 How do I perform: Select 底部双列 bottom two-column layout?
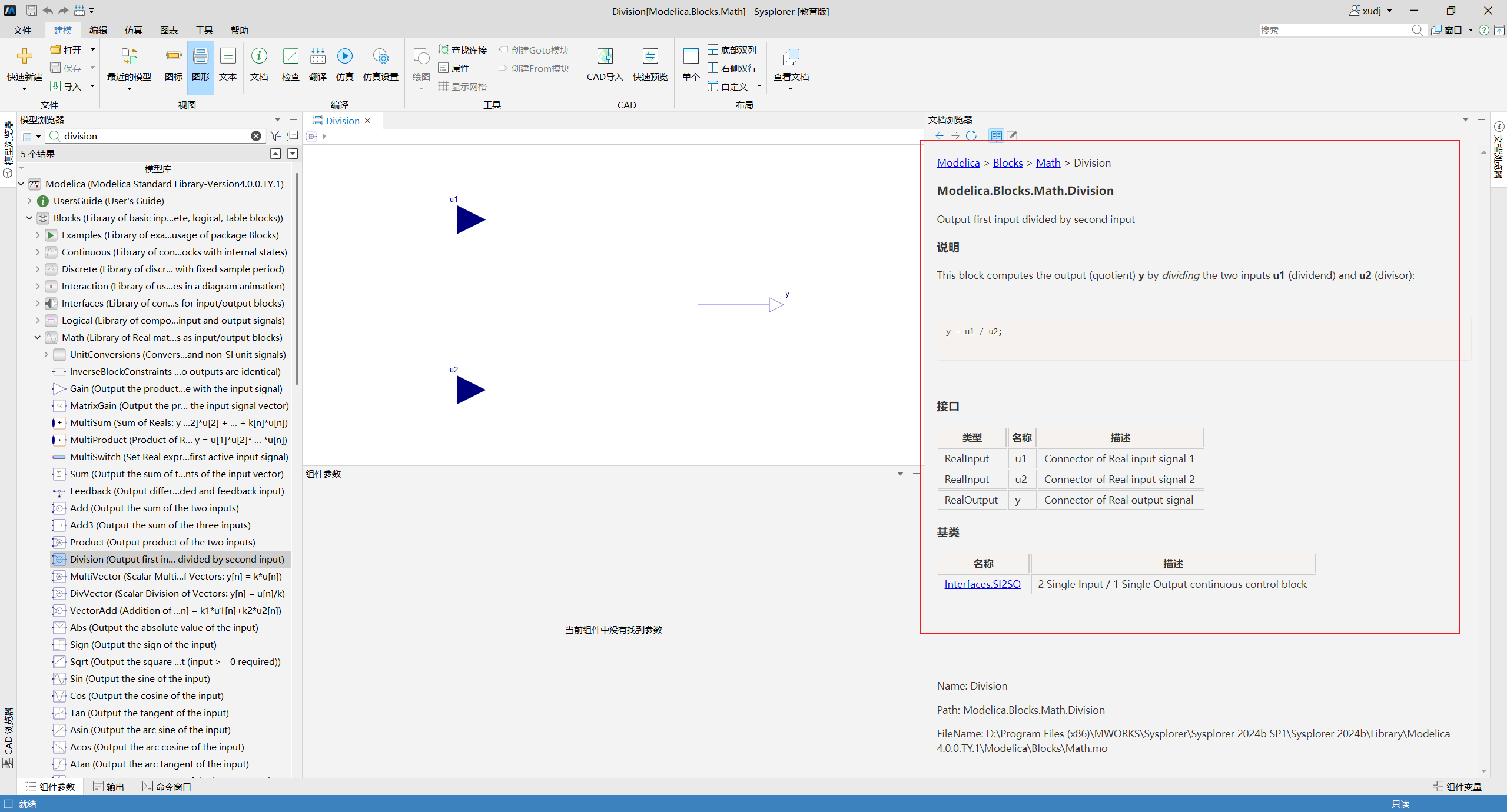click(732, 50)
